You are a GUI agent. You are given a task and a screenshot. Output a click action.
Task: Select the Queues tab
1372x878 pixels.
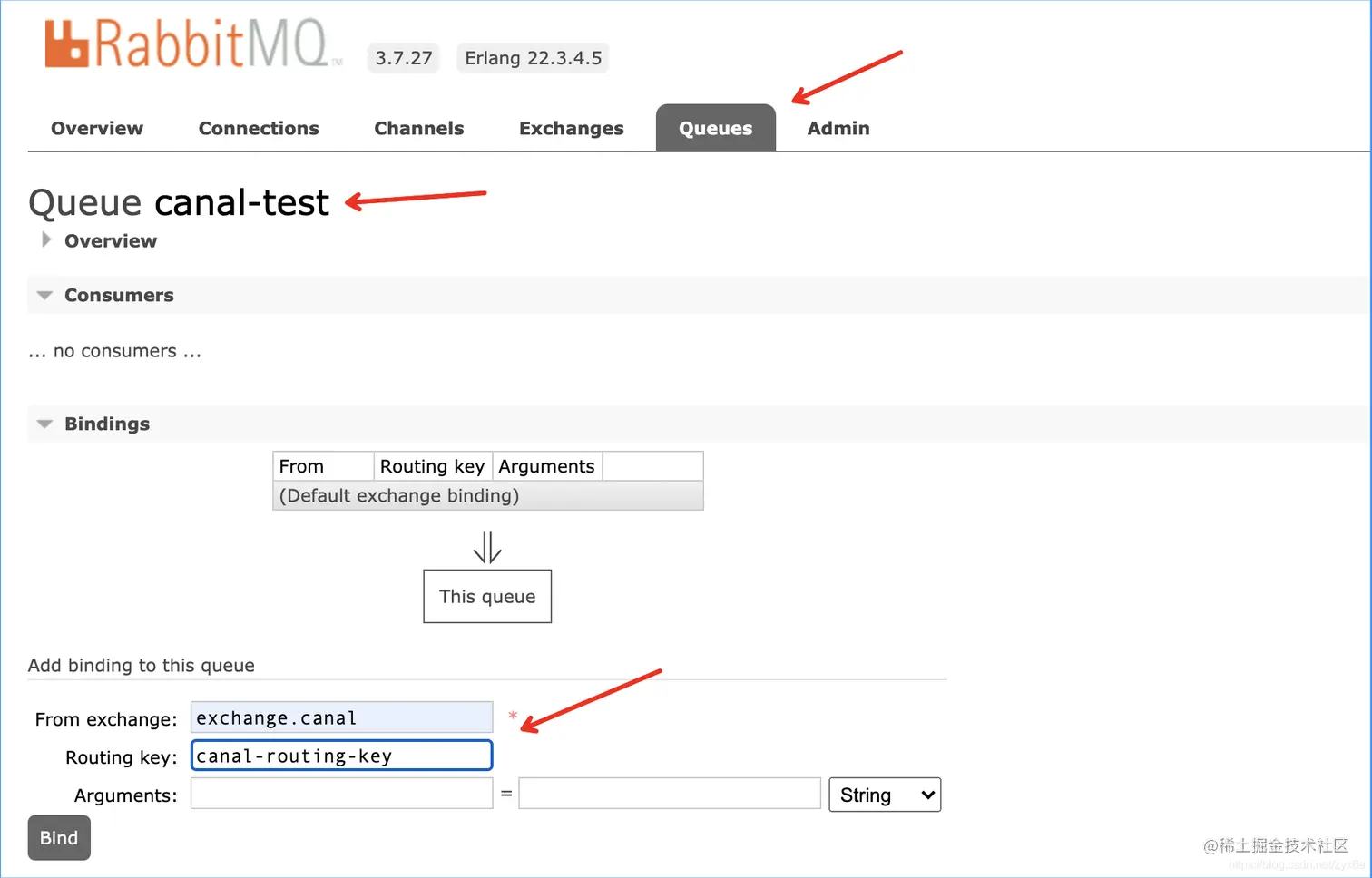[x=716, y=128]
